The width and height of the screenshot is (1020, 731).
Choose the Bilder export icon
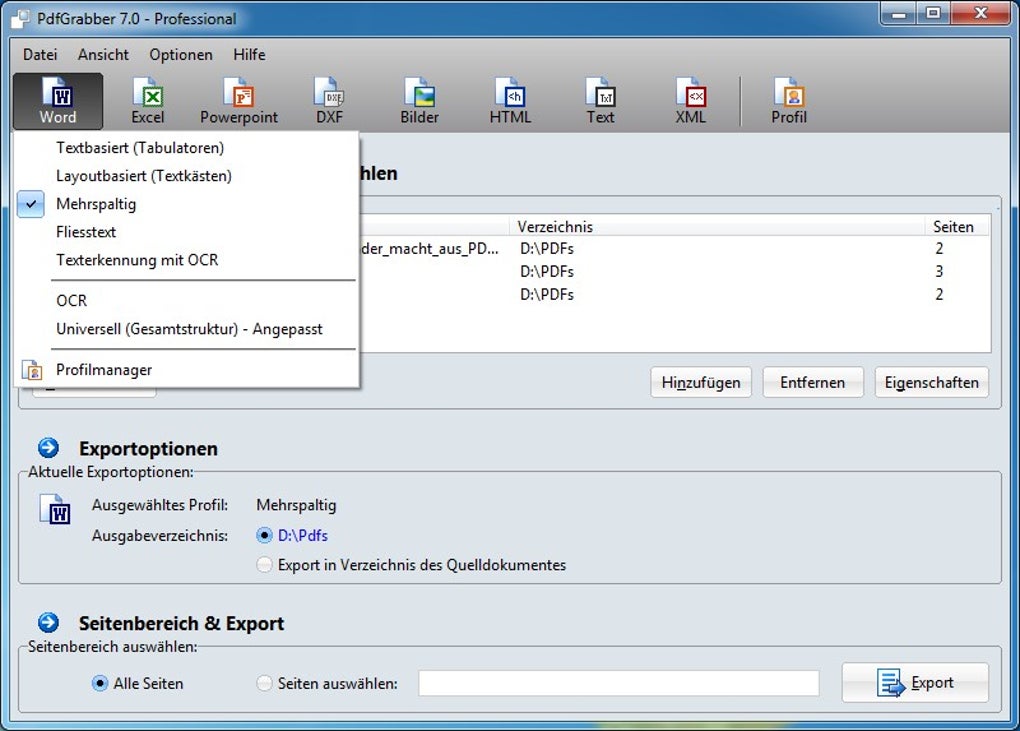click(x=420, y=101)
